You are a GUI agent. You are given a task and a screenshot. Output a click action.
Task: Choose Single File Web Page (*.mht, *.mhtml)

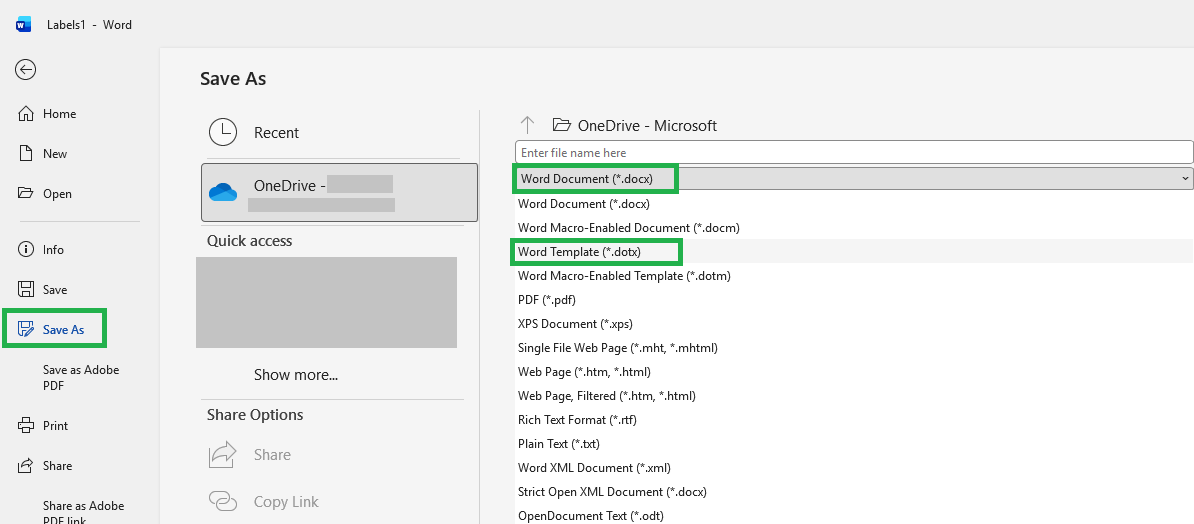[x=854, y=347]
